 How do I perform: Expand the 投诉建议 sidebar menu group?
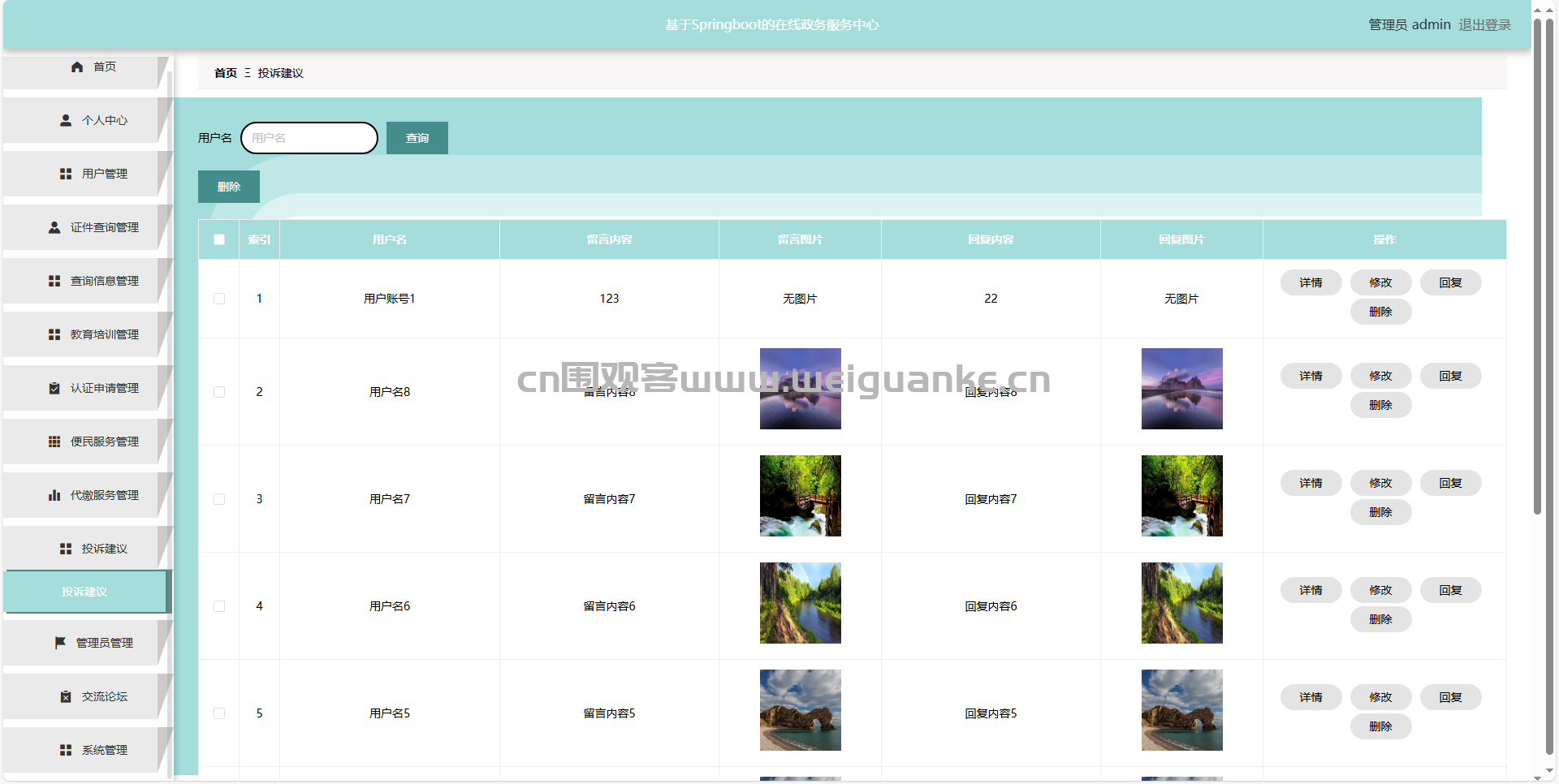coord(104,549)
